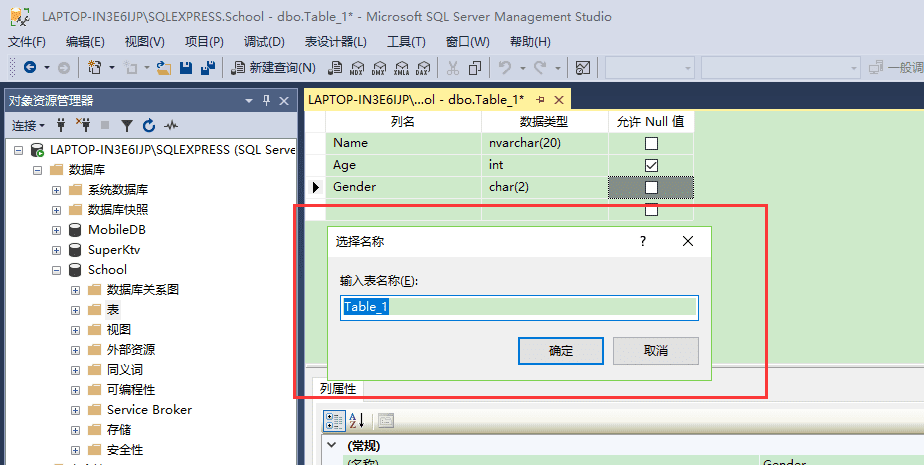Open the 工具(T) menu
The image size is (924, 465).
pos(406,42)
